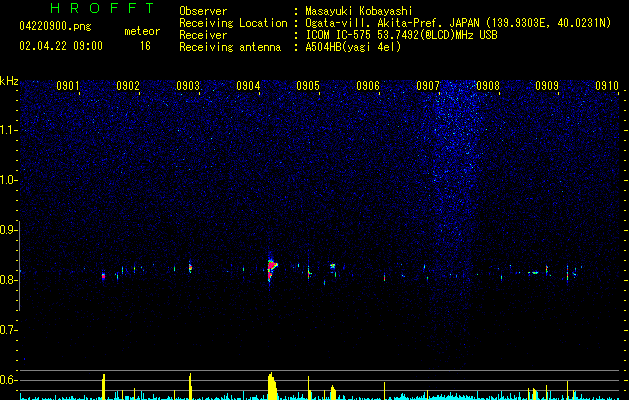Click the date stamp 02.04.22 09:00
This screenshot has height=400, width=629.
pyautogui.click(x=61, y=46)
